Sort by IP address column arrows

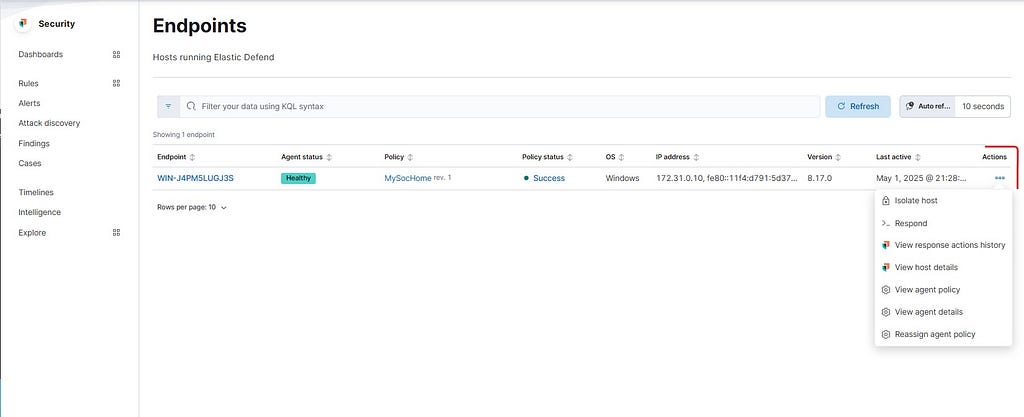pyautogui.click(x=696, y=157)
